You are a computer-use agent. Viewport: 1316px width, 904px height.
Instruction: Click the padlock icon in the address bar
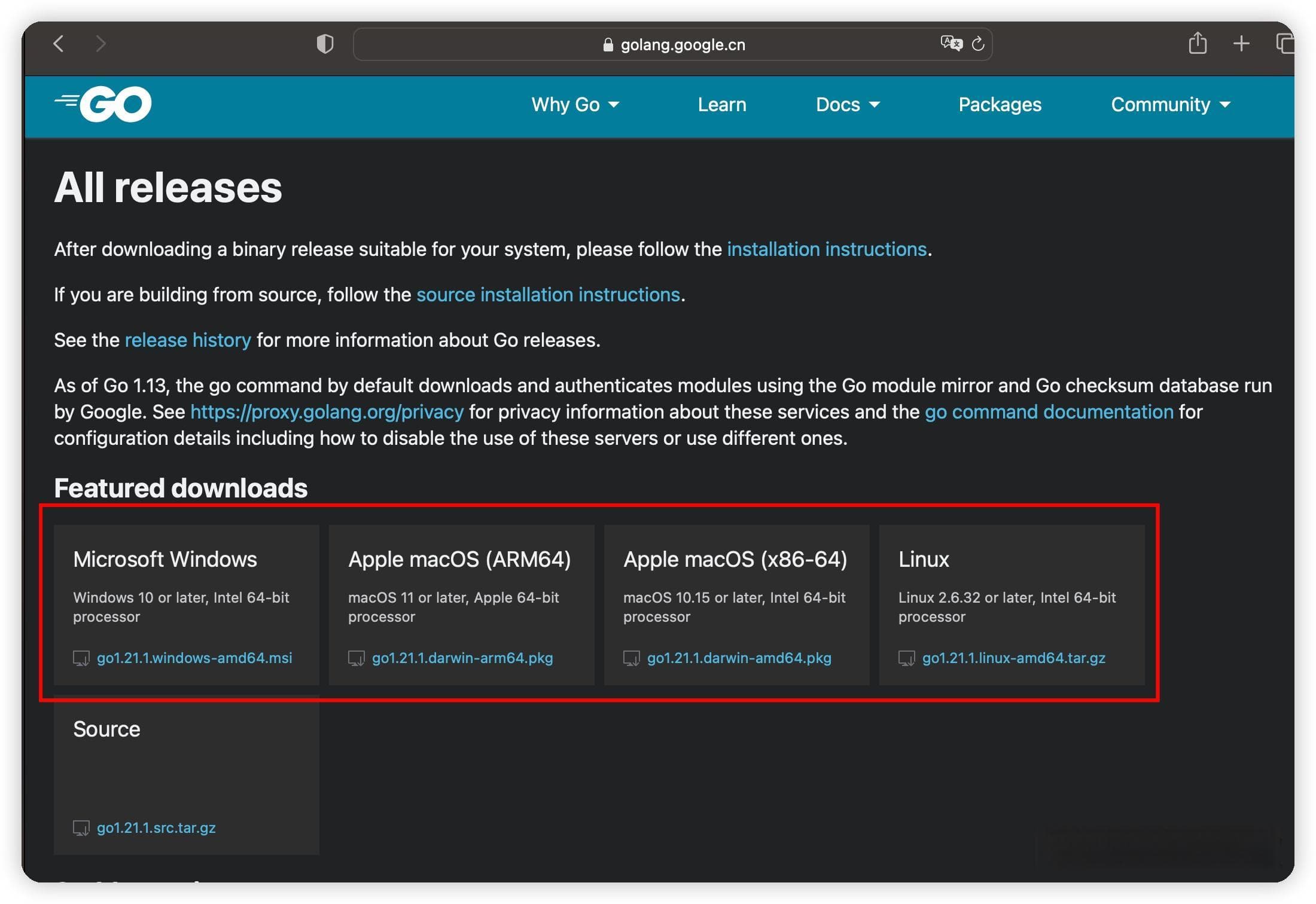point(608,45)
